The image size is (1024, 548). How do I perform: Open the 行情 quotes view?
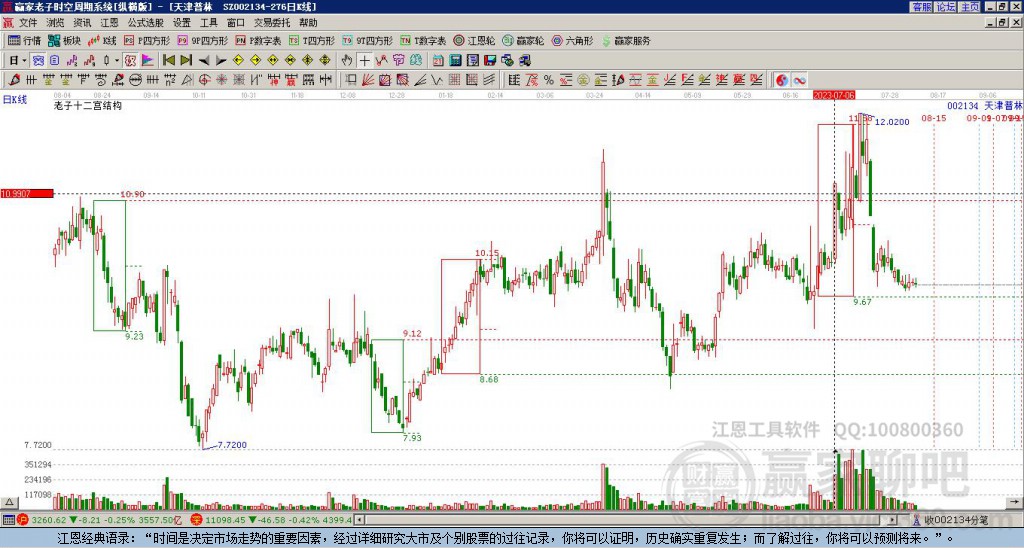click(x=24, y=40)
